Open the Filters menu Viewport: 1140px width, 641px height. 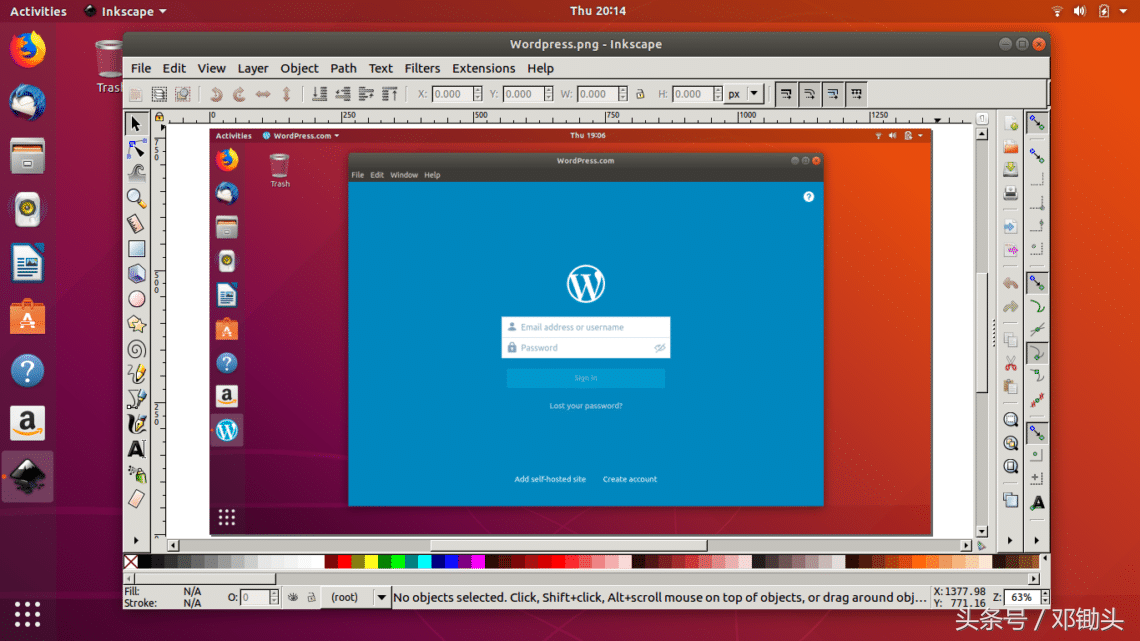[x=422, y=68]
